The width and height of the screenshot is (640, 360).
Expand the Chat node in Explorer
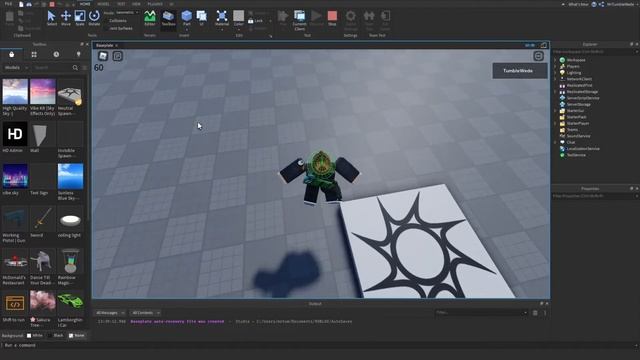click(x=556, y=142)
